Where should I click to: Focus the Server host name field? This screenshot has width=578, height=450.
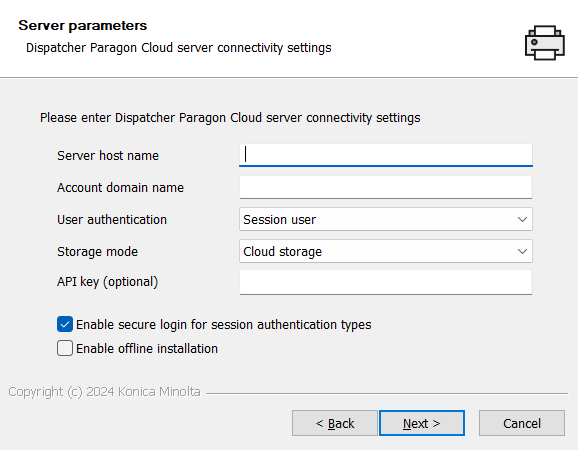(x=386, y=155)
